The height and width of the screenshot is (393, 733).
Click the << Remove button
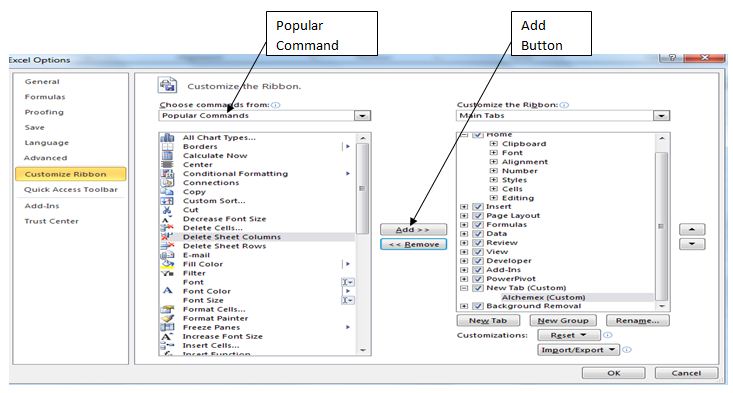[413, 244]
